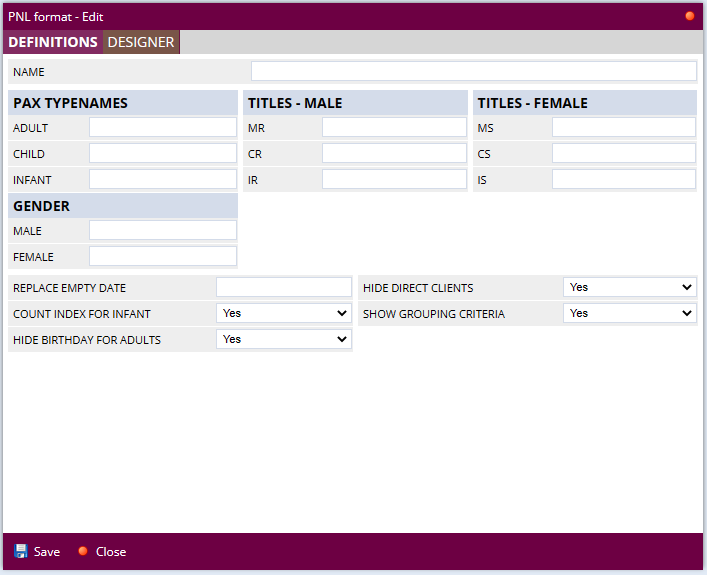Image resolution: width=707 pixels, height=575 pixels.
Task: Click the Adult pax typename field
Action: click(x=163, y=128)
